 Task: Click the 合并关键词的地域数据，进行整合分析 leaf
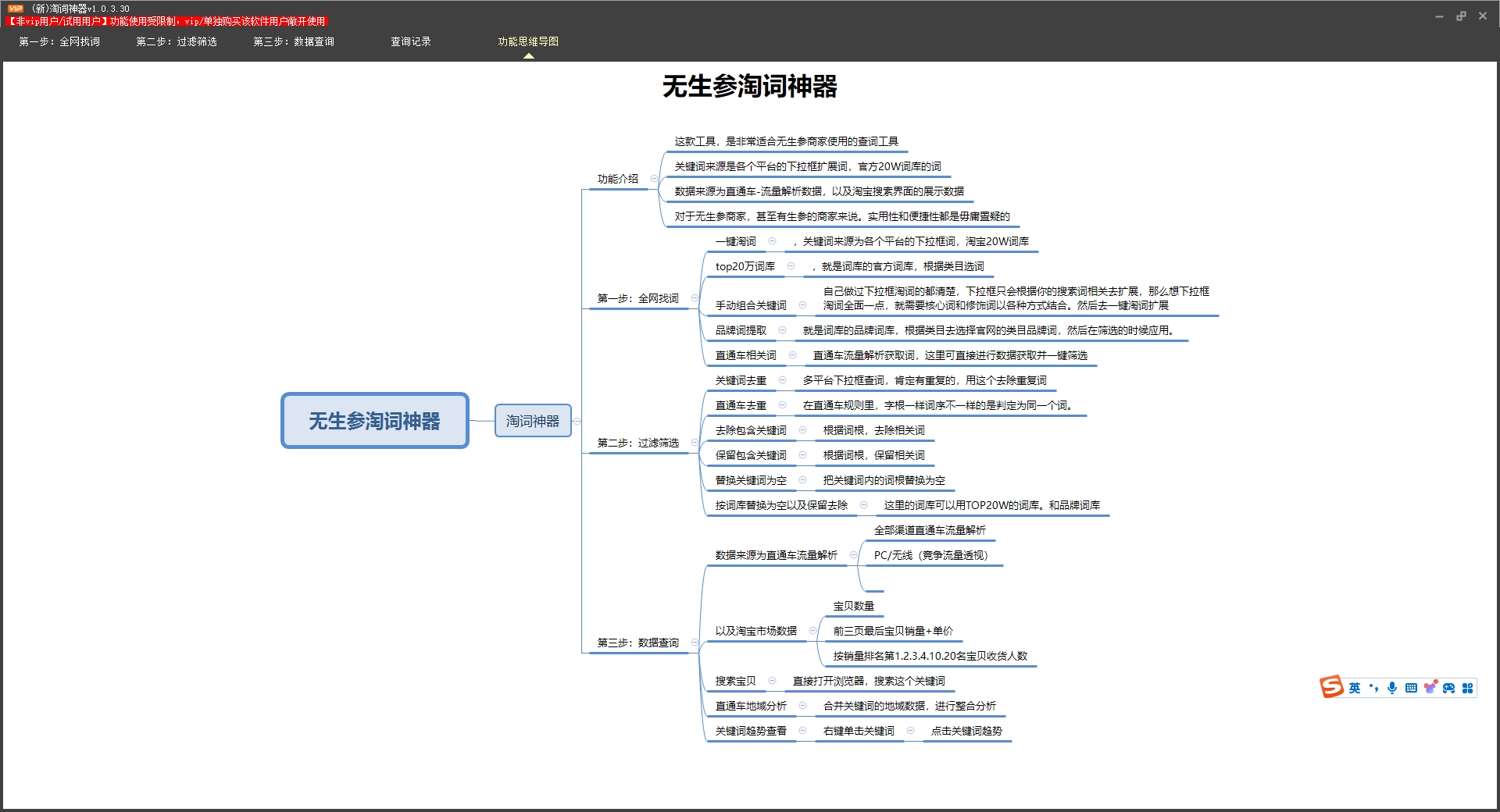tap(909, 706)
